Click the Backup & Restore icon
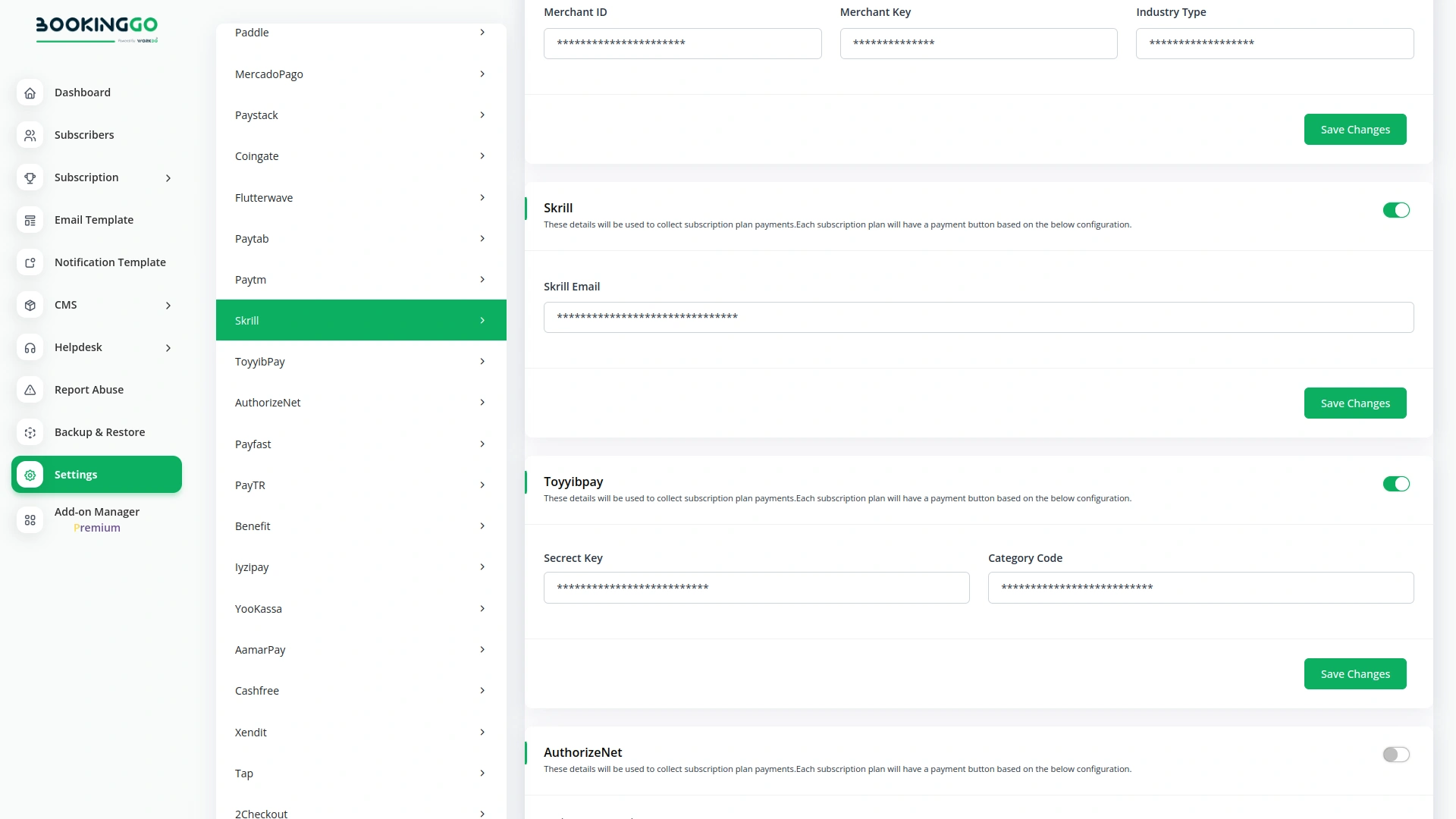This screenshot has width=1456, height=819. pyautogui.click(x=30, y=432)
